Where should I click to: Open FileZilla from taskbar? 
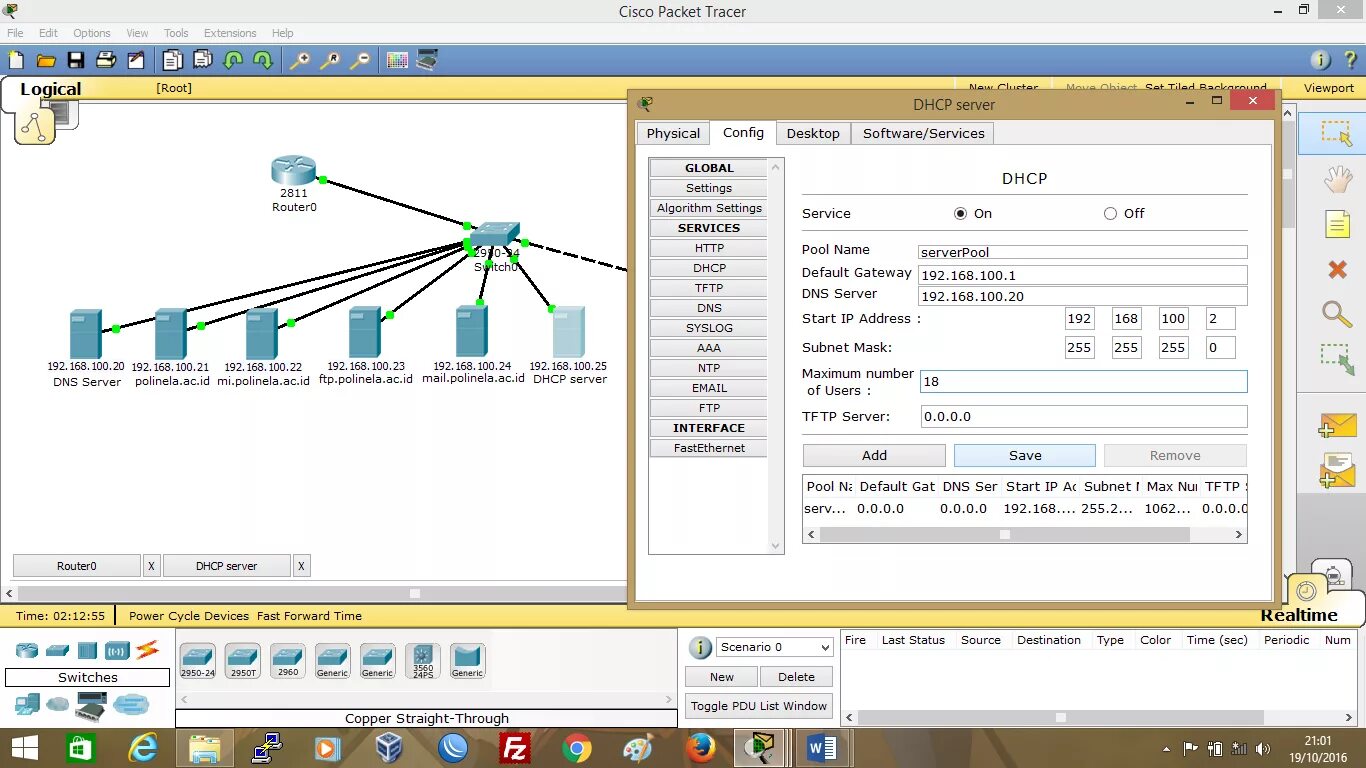[514, 747]
